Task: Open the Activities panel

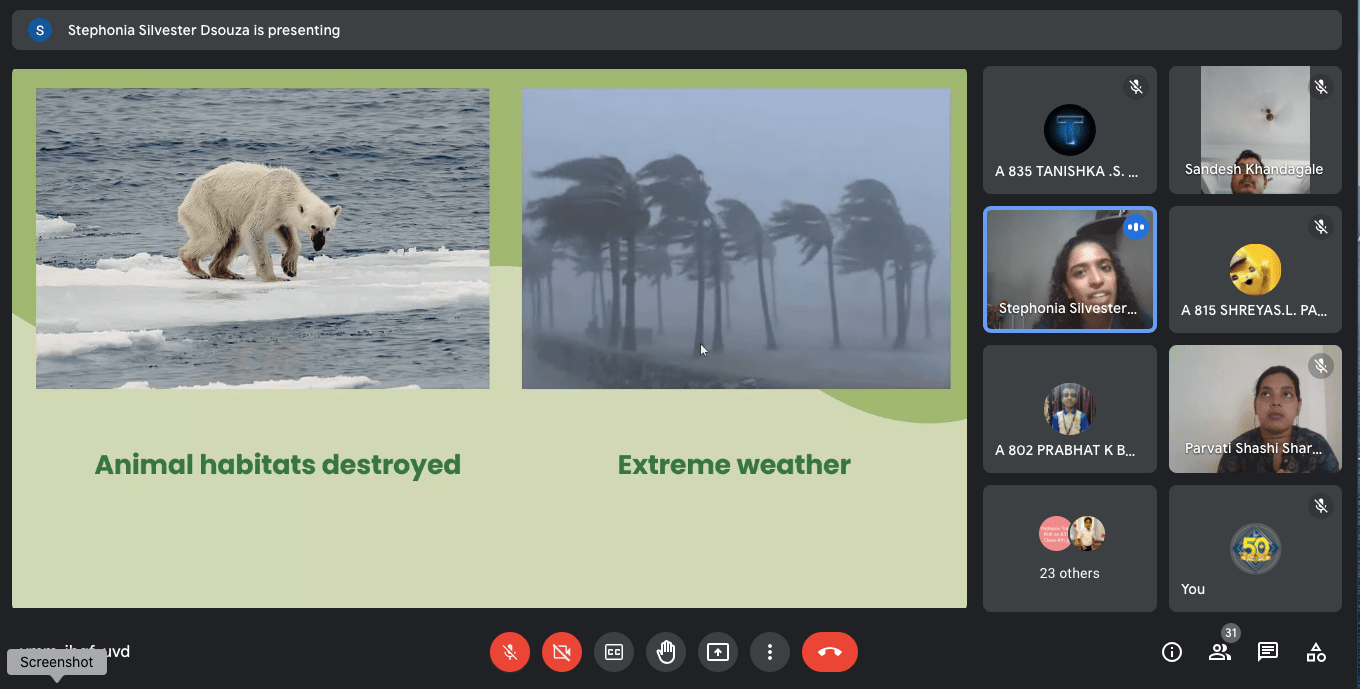Action: pyautogui.click(x=1316, y=652)
